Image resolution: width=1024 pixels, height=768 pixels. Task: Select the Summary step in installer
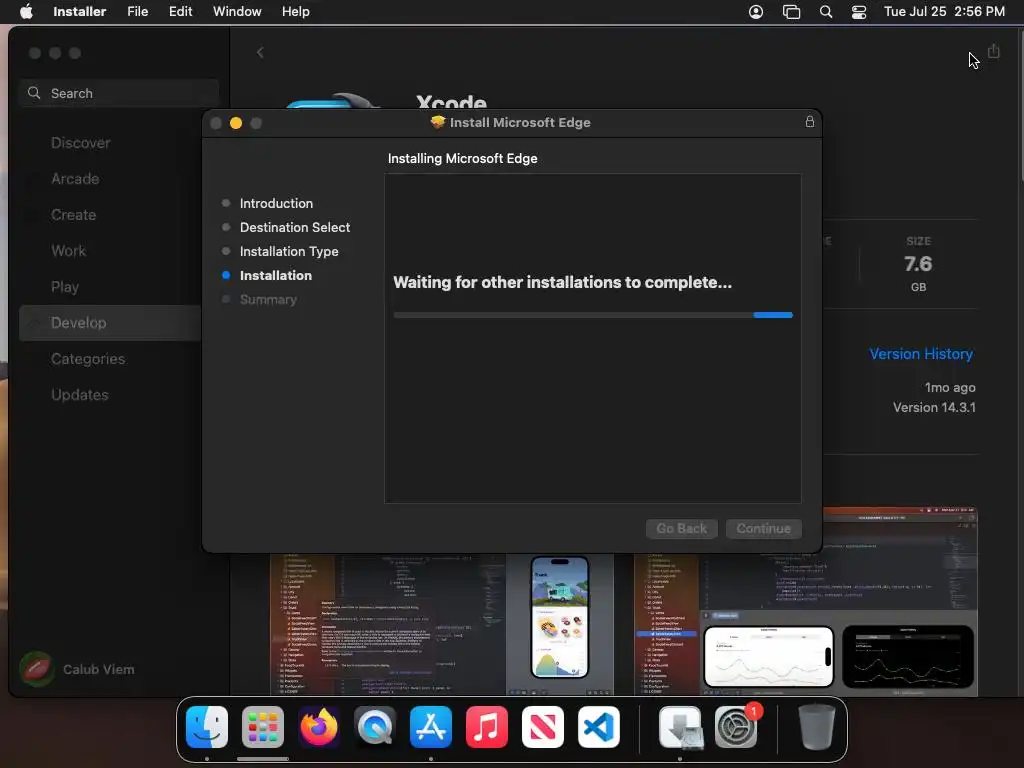tap(268, 299)
